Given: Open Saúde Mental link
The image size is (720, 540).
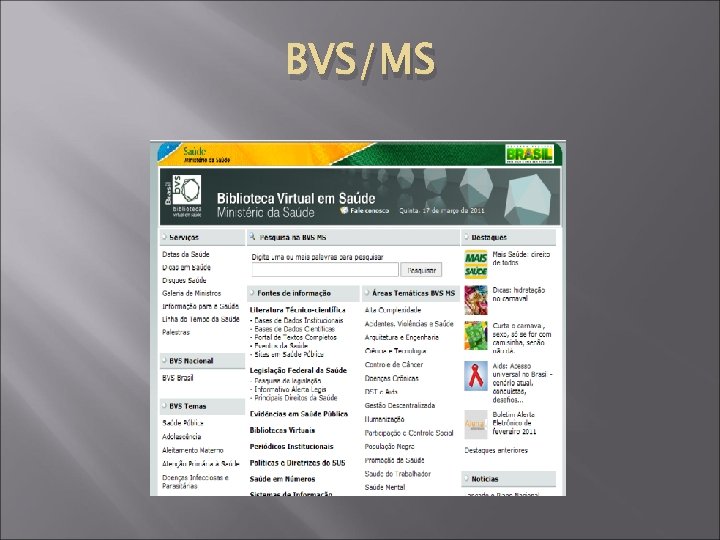Looking at the screenshot, I should tap(384, 487).
